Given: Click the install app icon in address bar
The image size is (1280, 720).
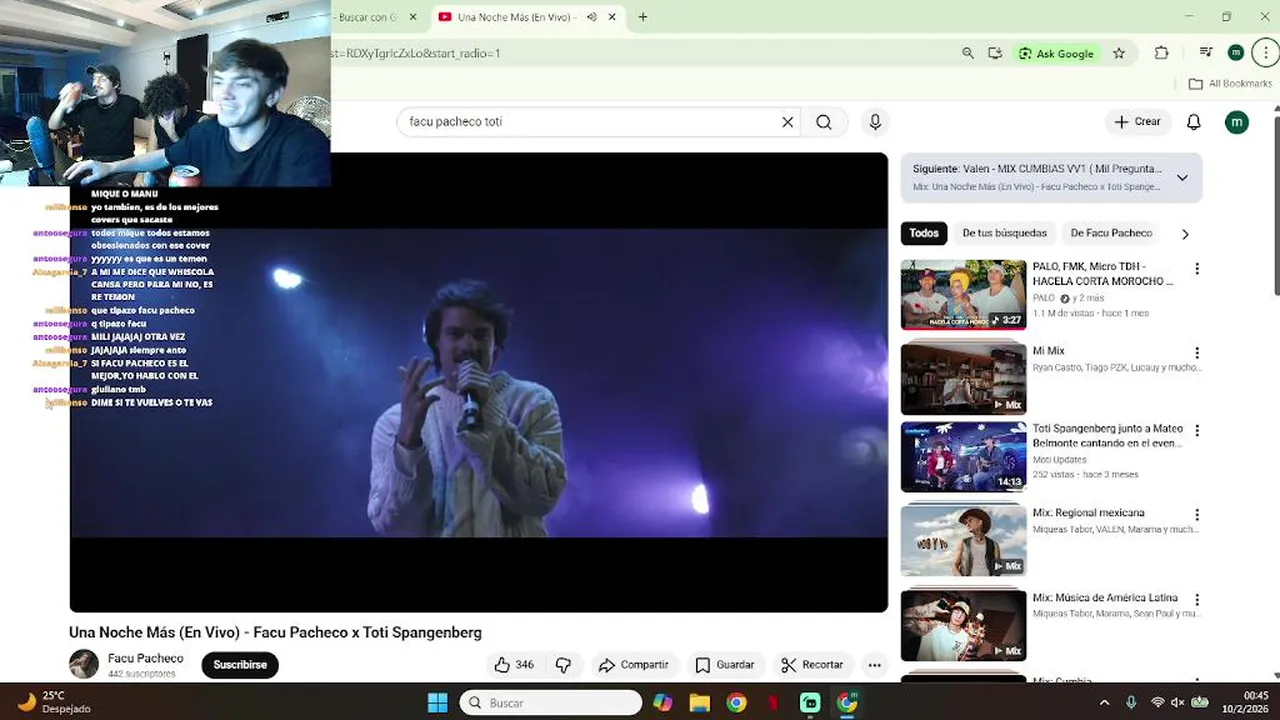Looking at the screenshot, I should (995, 53).
